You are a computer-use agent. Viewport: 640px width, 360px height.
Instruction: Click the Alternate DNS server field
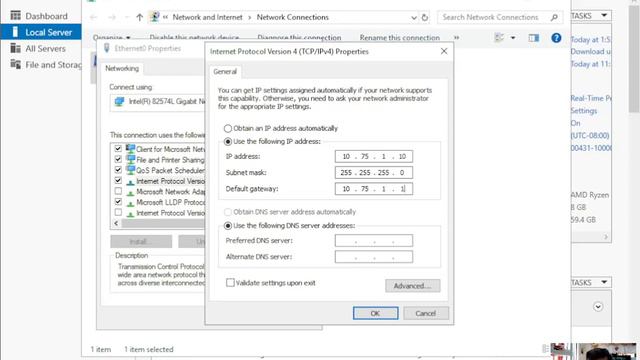373,257
